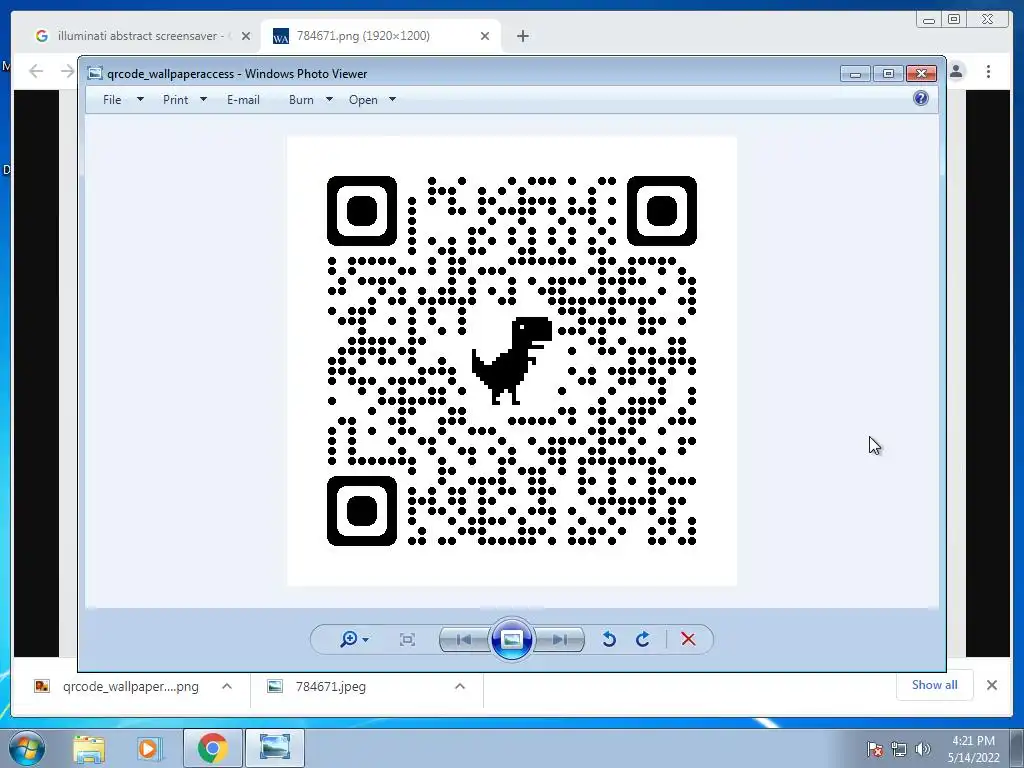Launch Windows Media Player from taskbar
The image size is (1024, 768).
point(148,748)
